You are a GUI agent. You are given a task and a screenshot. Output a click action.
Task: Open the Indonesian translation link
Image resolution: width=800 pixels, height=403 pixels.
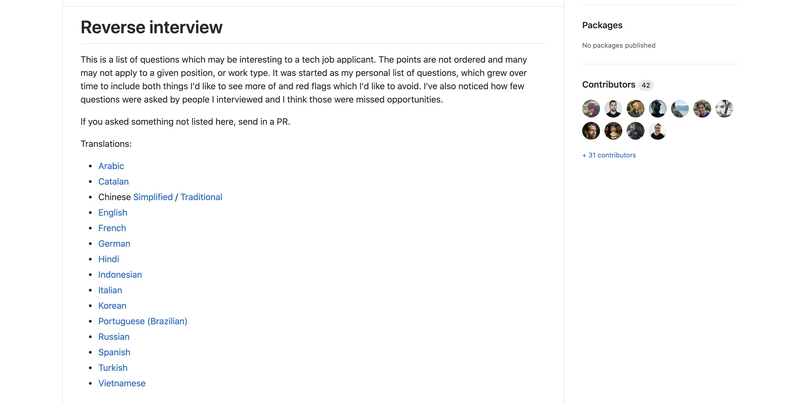pos(120,274)
